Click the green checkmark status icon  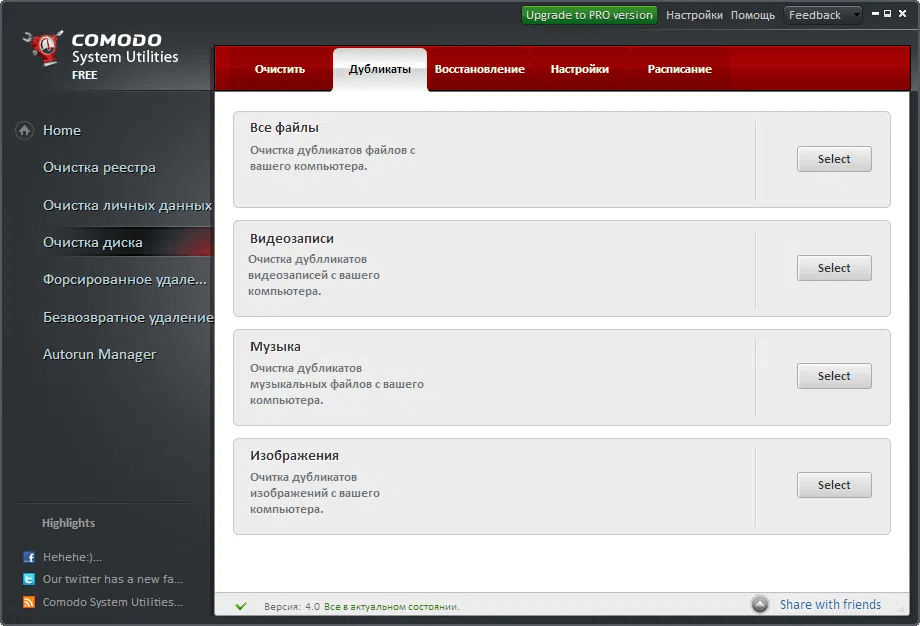point(241,606)
